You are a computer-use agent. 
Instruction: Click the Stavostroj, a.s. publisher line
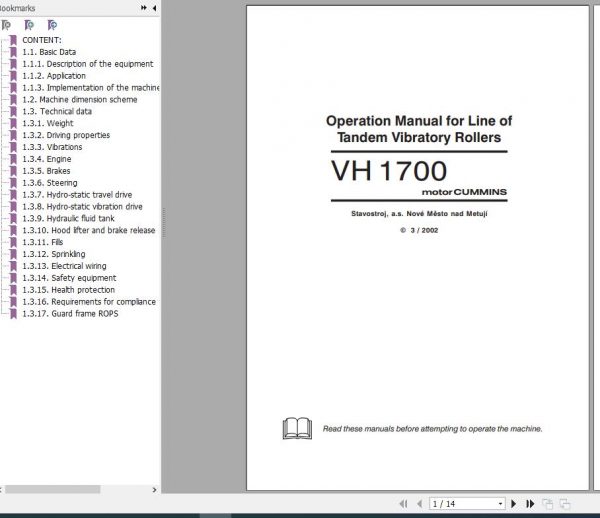point(419,213)
